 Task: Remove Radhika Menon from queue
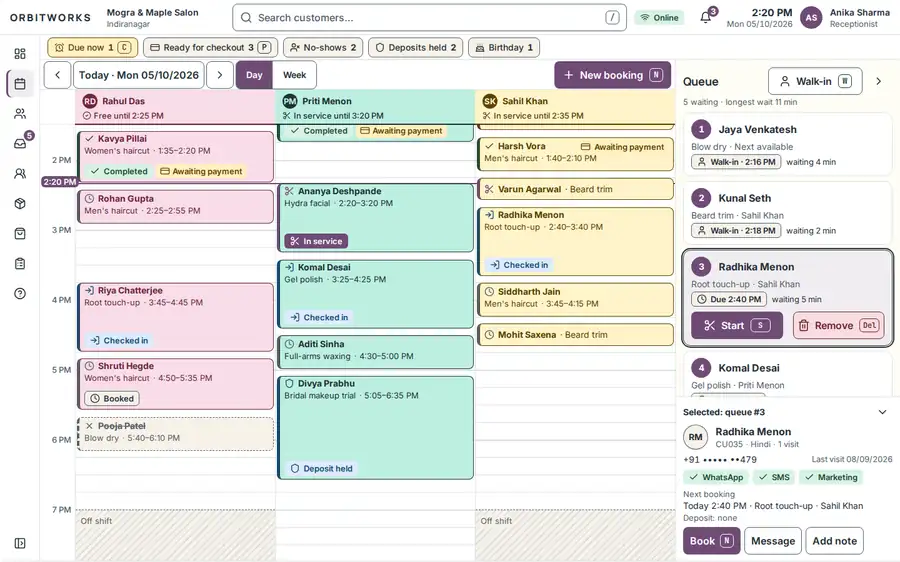(x=839, y=325)
